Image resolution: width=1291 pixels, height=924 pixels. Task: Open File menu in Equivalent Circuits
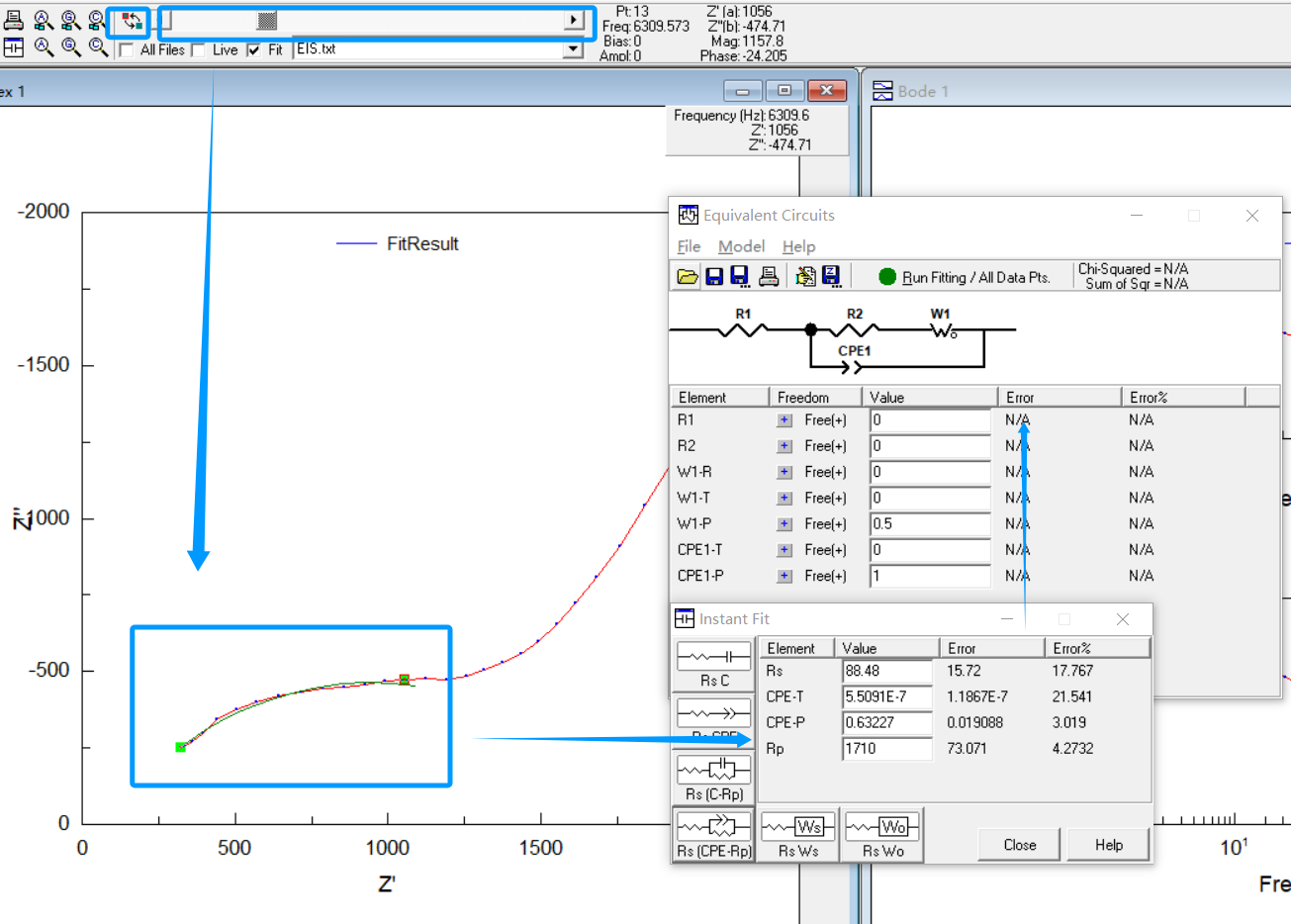[689, 246]
